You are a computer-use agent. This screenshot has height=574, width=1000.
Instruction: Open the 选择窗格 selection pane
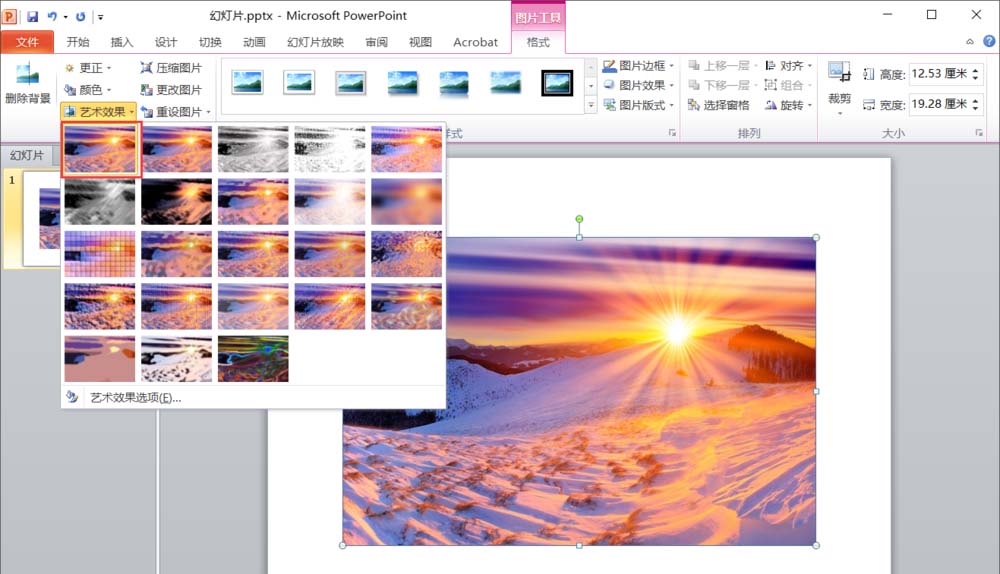point(719,105)
